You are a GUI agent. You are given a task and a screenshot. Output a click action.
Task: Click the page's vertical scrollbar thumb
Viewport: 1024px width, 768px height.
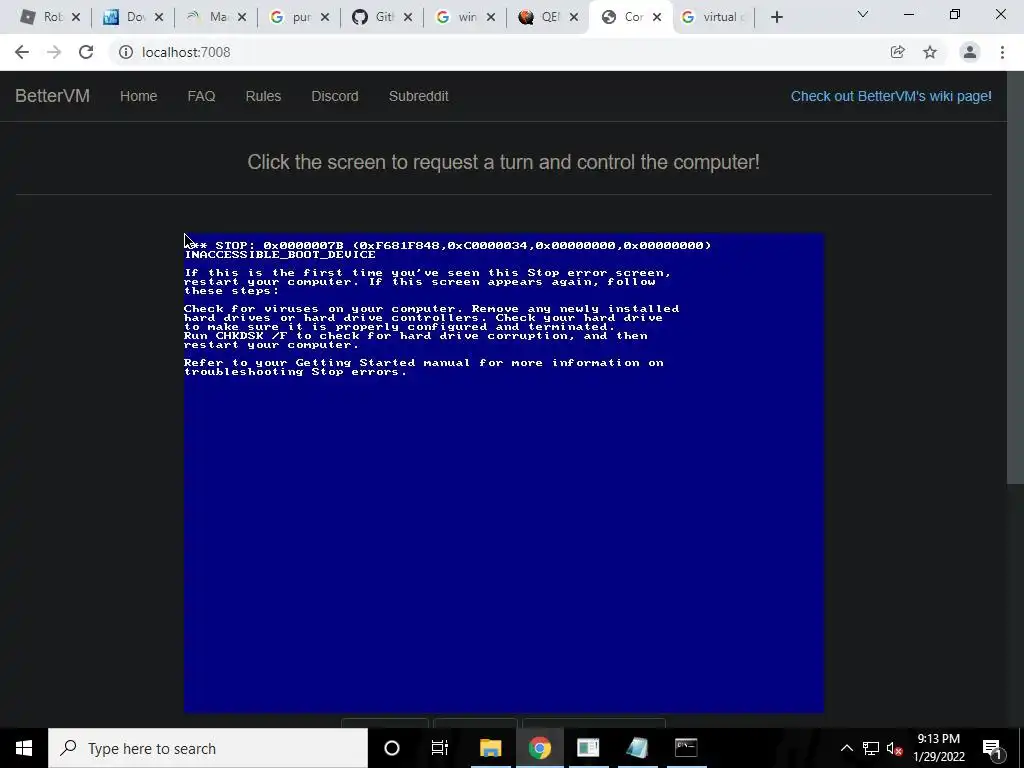1015,278
